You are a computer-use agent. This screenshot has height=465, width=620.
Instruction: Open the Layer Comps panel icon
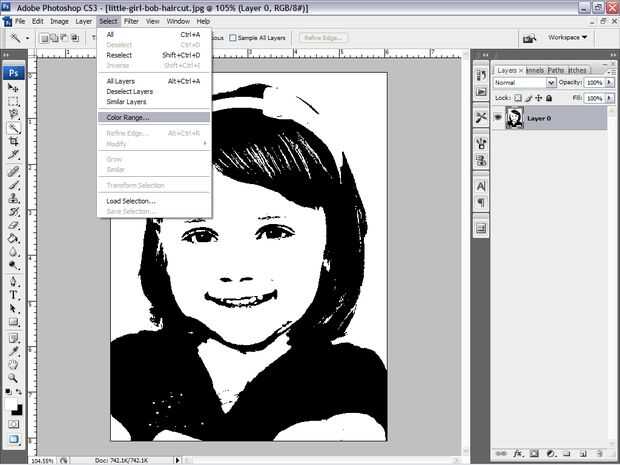click(481, 228)
